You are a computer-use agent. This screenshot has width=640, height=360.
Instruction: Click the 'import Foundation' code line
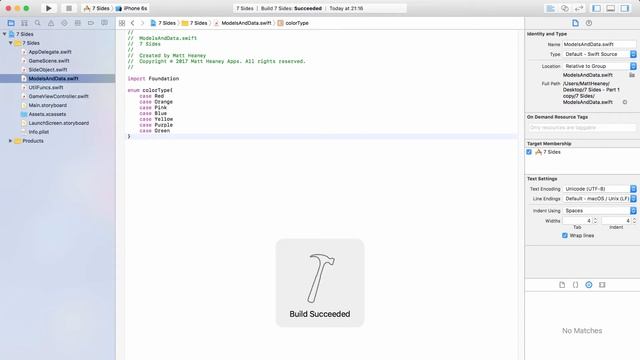pyautogui.click(x=153, y=78)
